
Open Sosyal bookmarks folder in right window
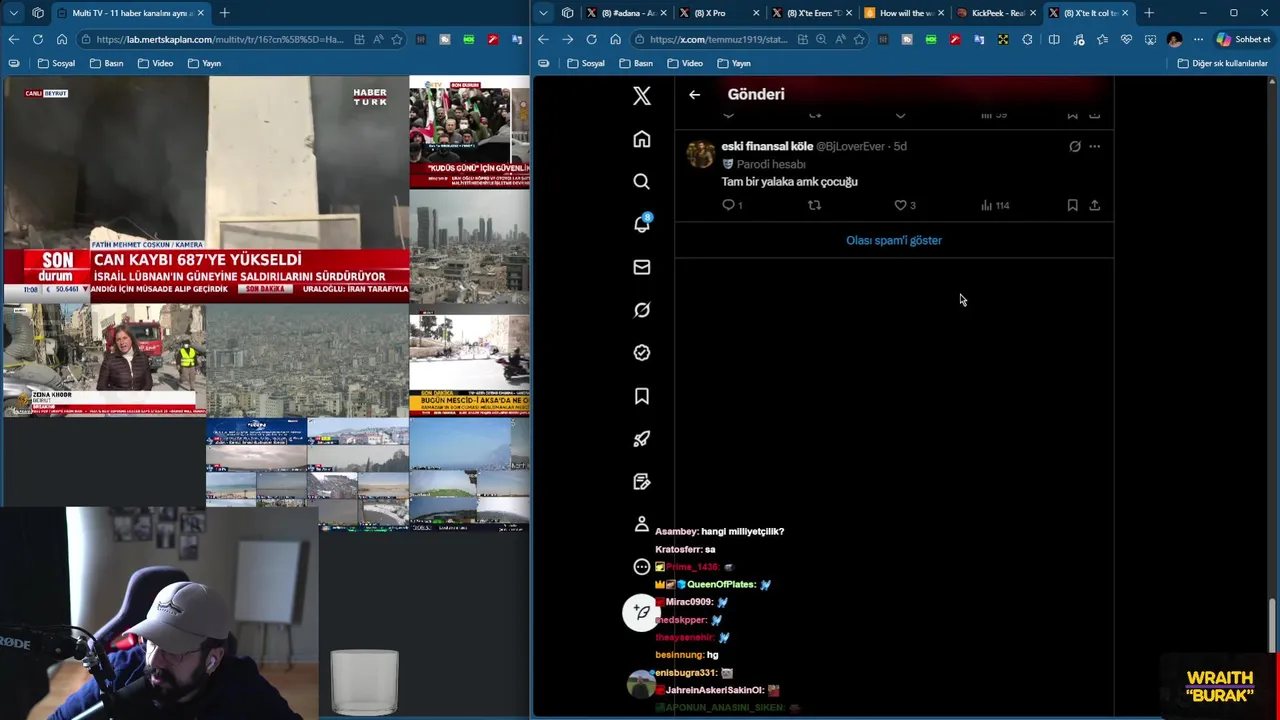[586, 63]
